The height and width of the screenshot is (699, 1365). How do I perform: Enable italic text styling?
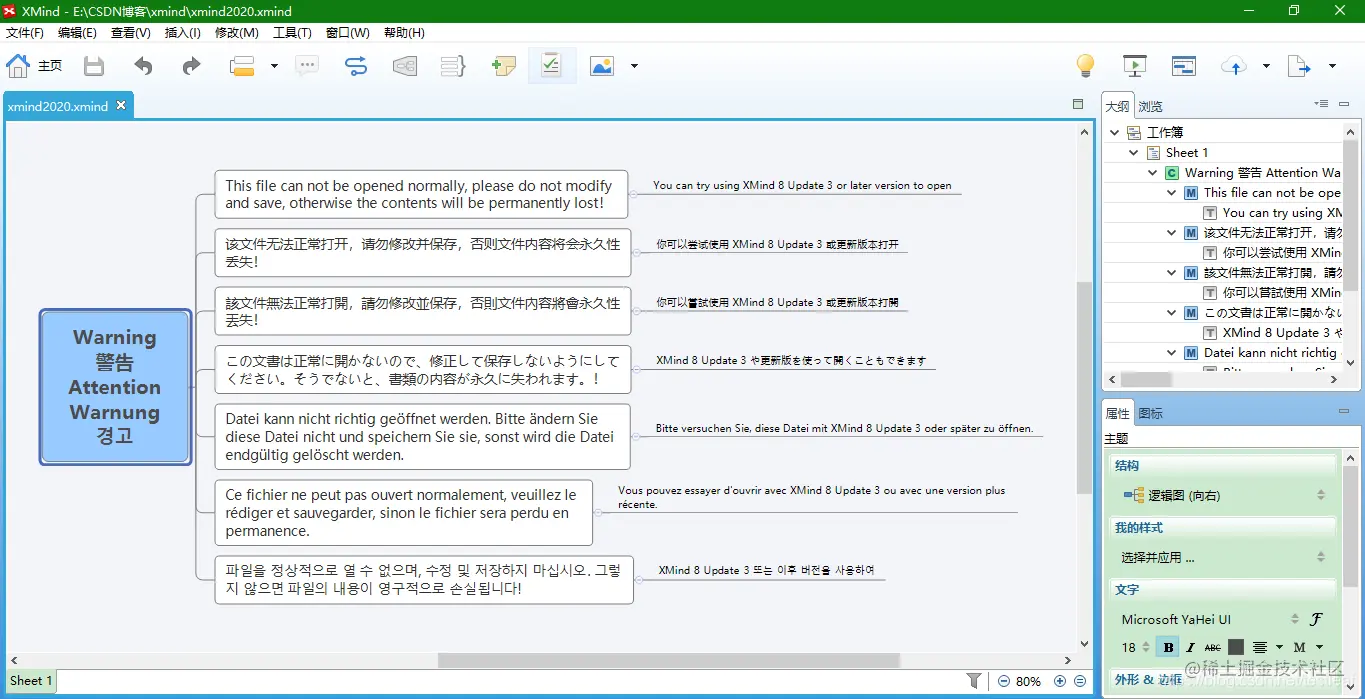click(1190, 647)
